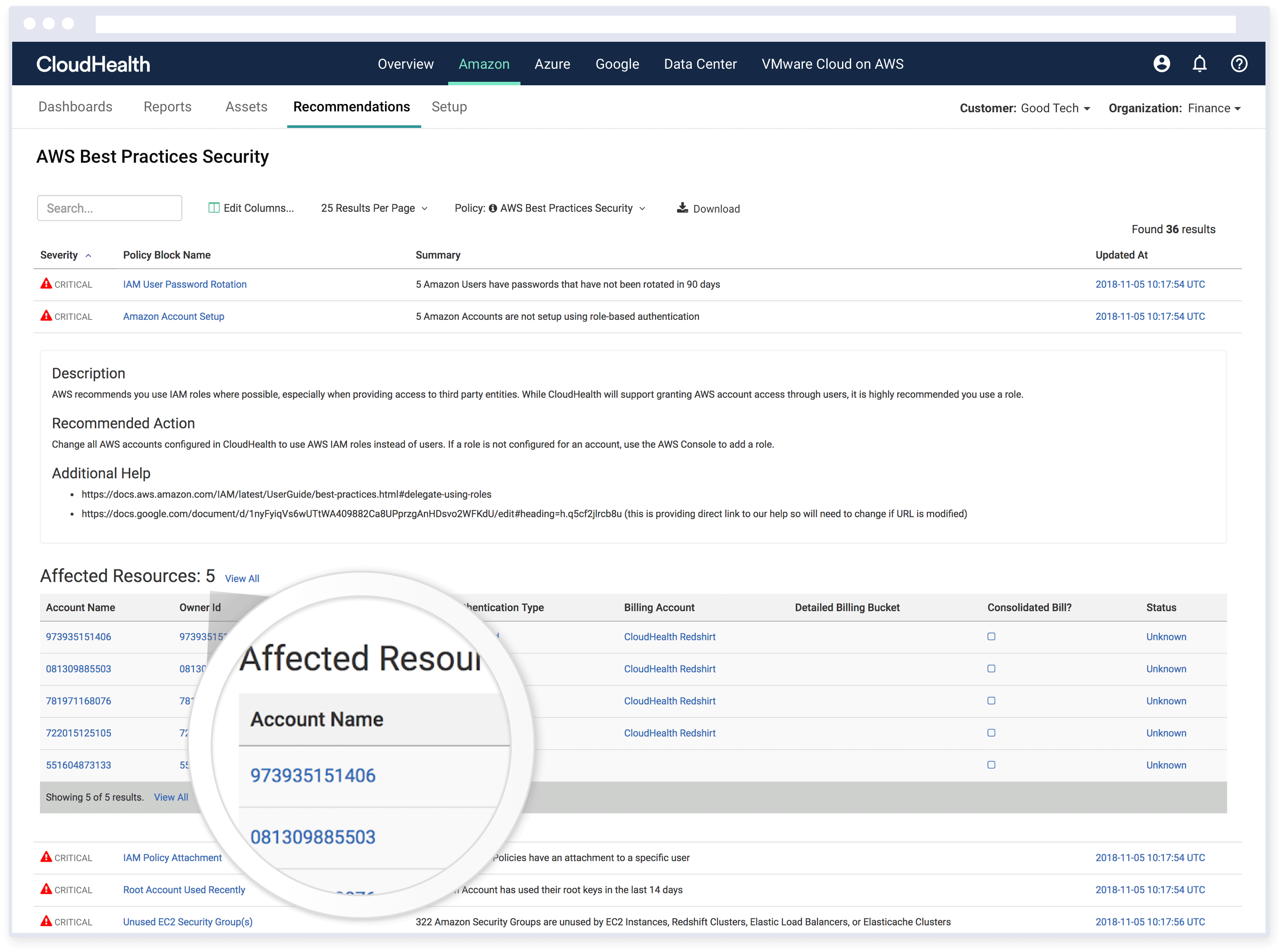1282x952 pixels.
Task: Click the Root Account Used Recently warning icon
Action: (46, 889)
